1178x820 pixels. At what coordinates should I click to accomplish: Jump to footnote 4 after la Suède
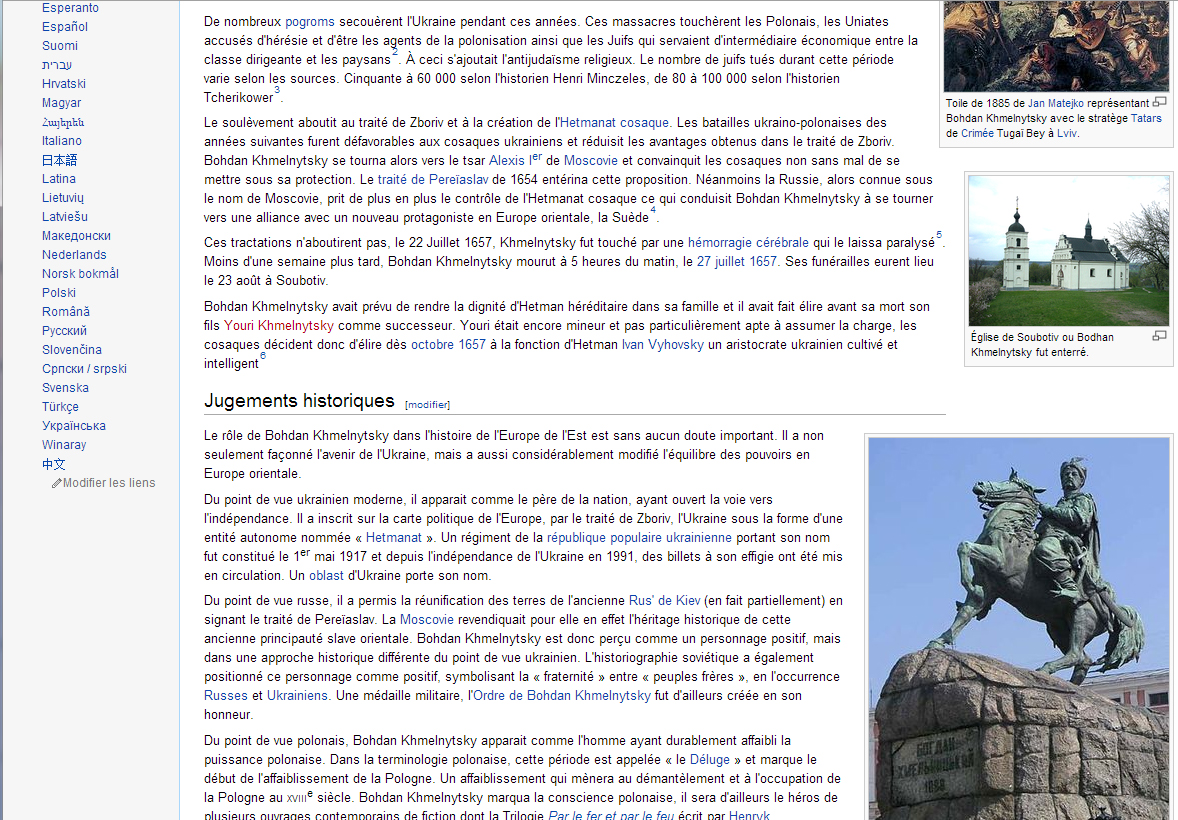tap(653, 210)
